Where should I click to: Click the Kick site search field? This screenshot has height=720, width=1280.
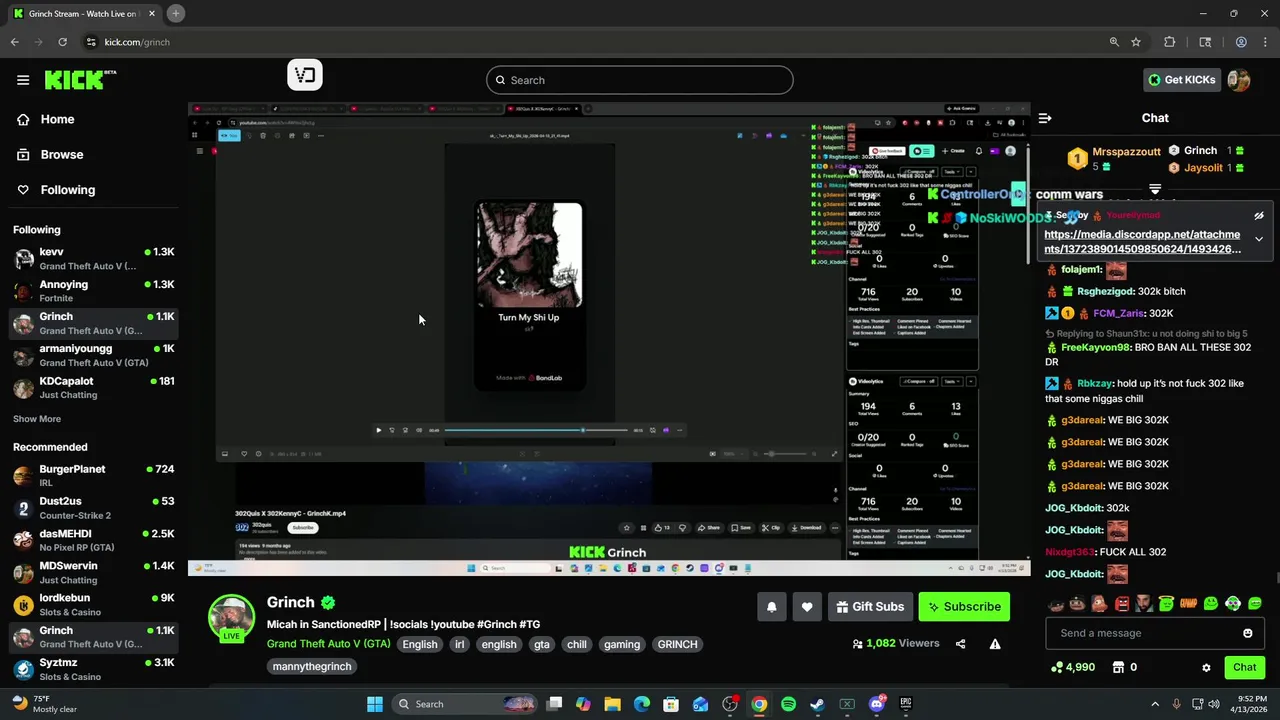pyautogui.click(x=640, y=80)
